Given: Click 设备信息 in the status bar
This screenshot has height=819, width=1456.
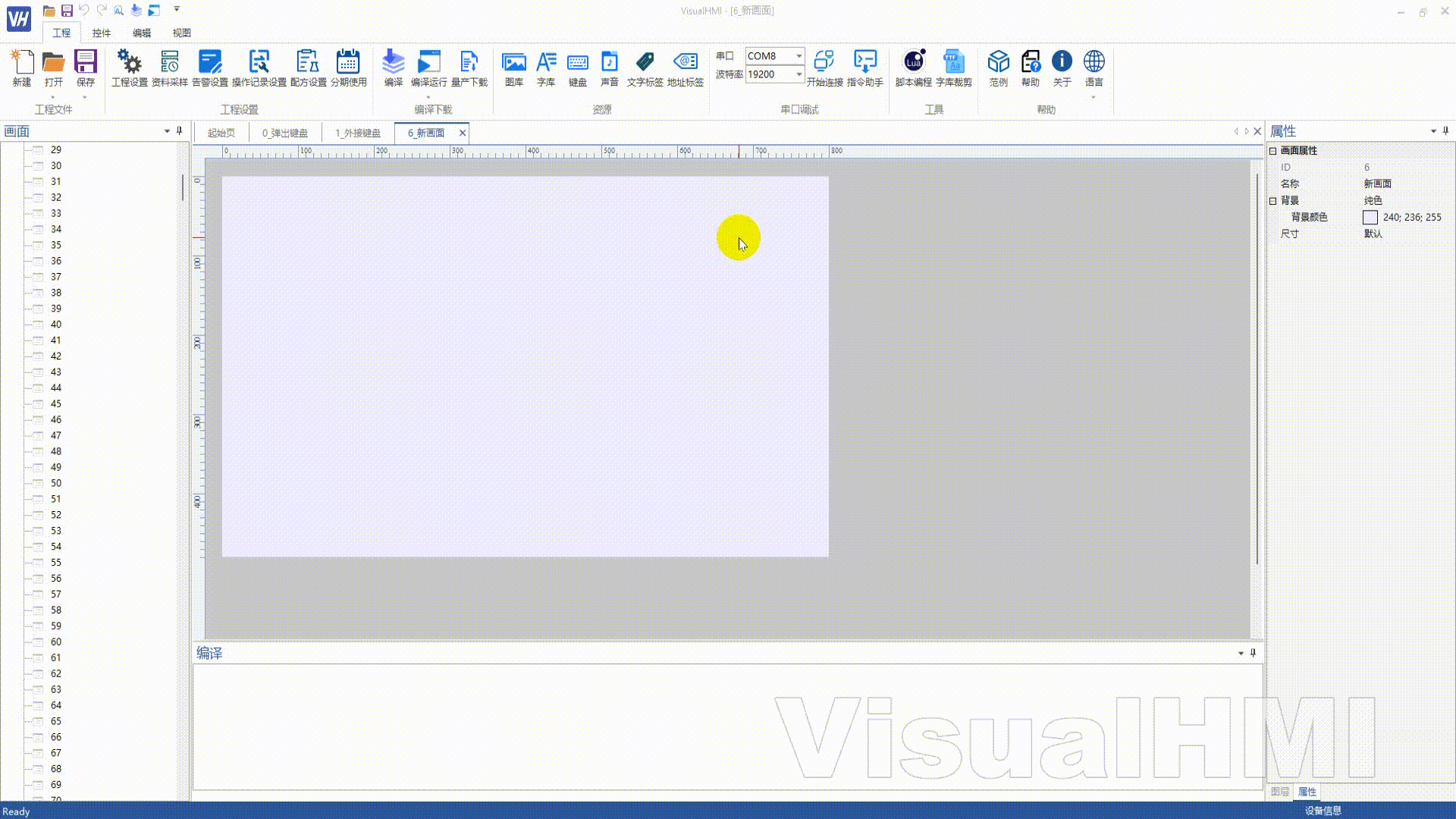Looking at the screenshot, I should (x=1323, y=811).
